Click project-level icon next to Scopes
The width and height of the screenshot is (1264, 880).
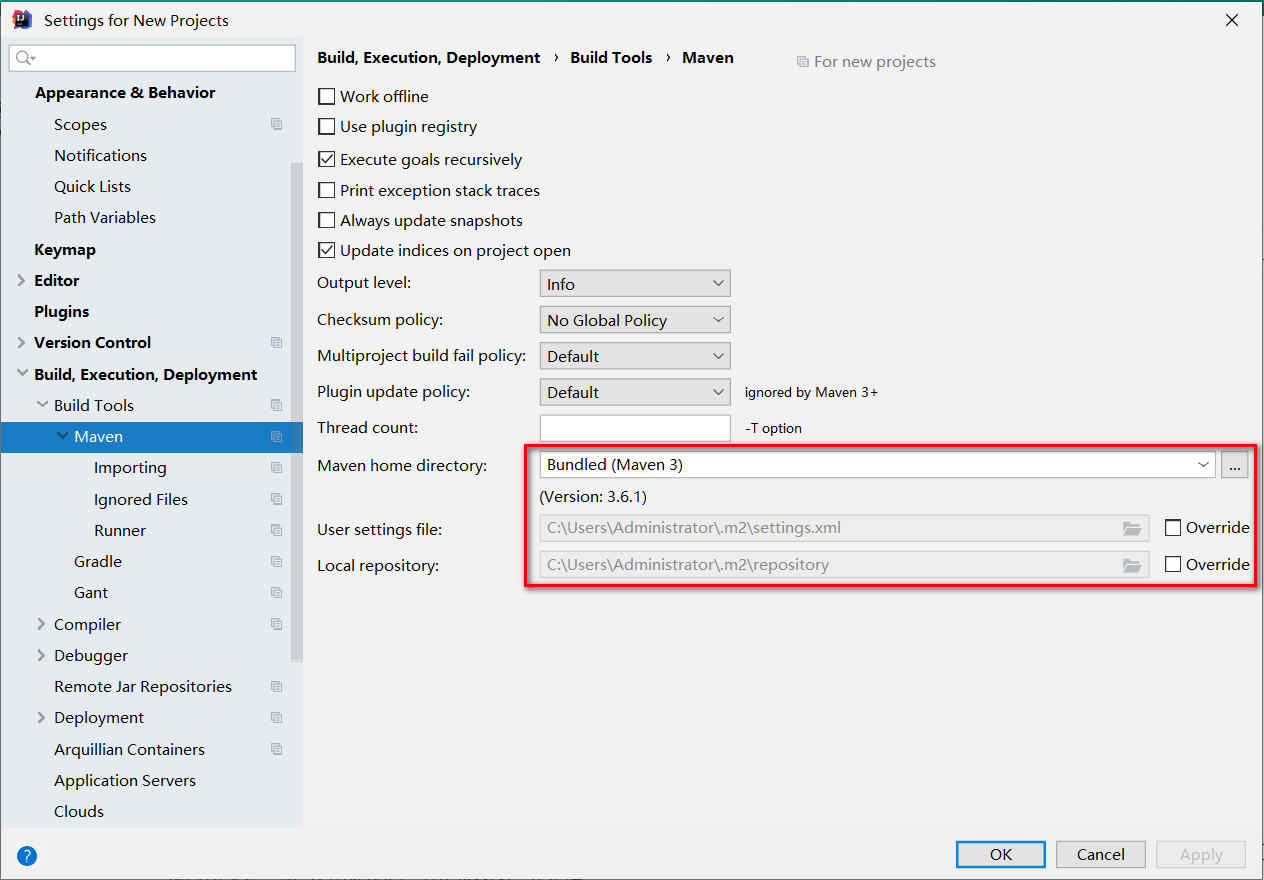point(277,124)
